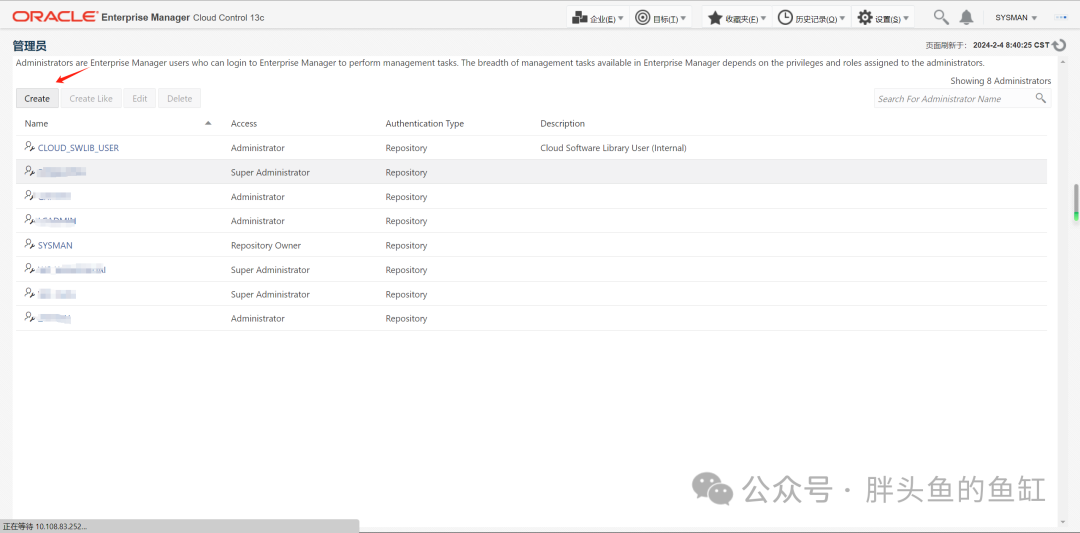Open the Favorites (收藏夹) menu

tap(736, 18)
